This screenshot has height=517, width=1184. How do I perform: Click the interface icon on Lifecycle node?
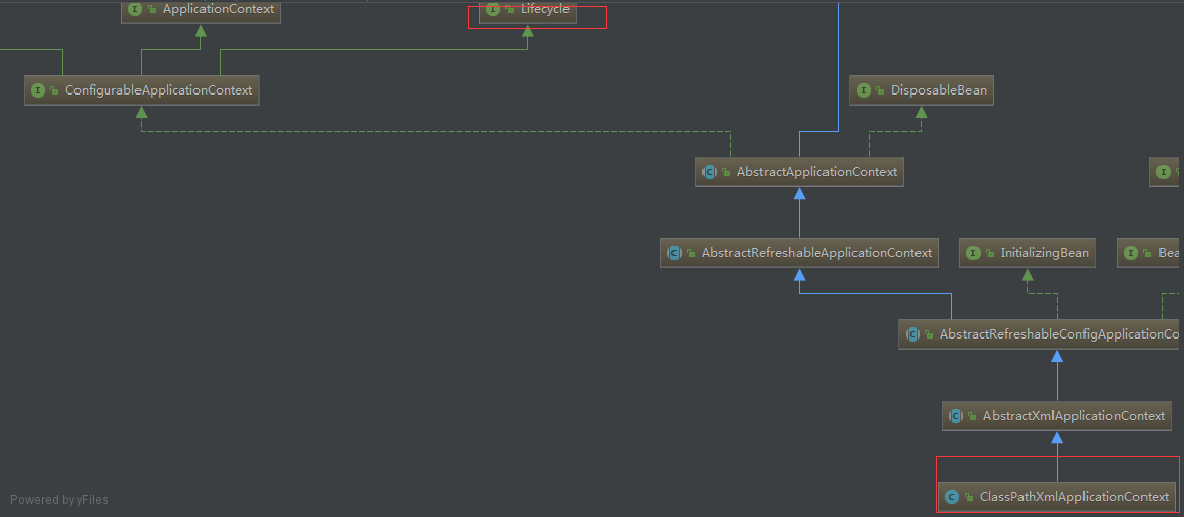coord(493,9)
